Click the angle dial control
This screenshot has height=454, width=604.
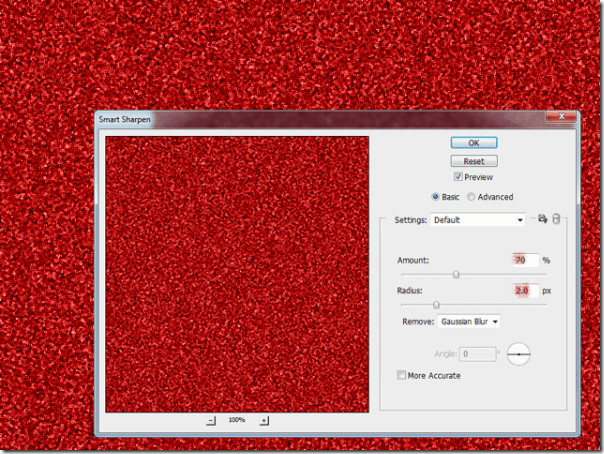pos(518,354)
